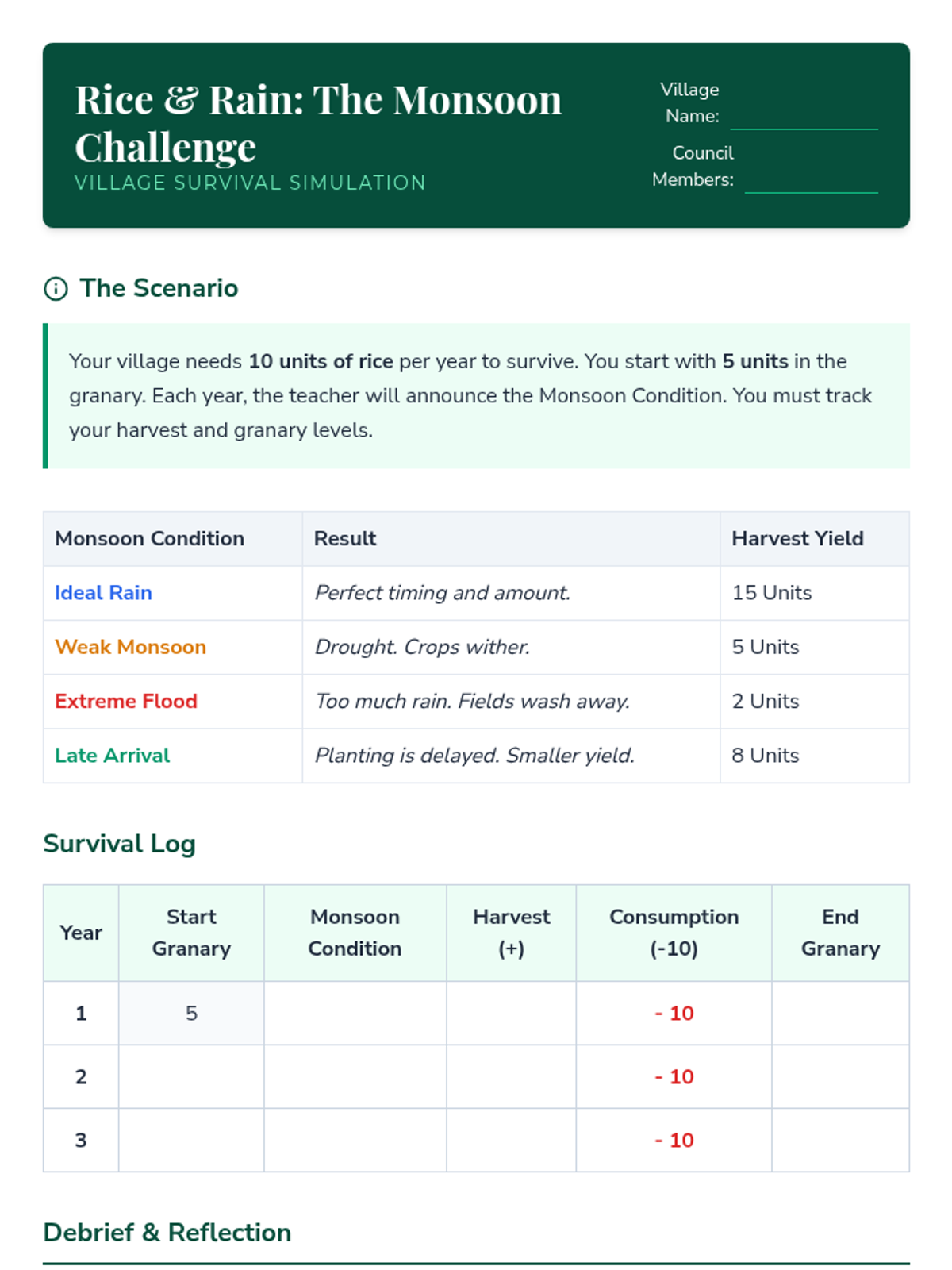
Task: Select Year 2 Start Granary cell
Action: pos(191,1076)
